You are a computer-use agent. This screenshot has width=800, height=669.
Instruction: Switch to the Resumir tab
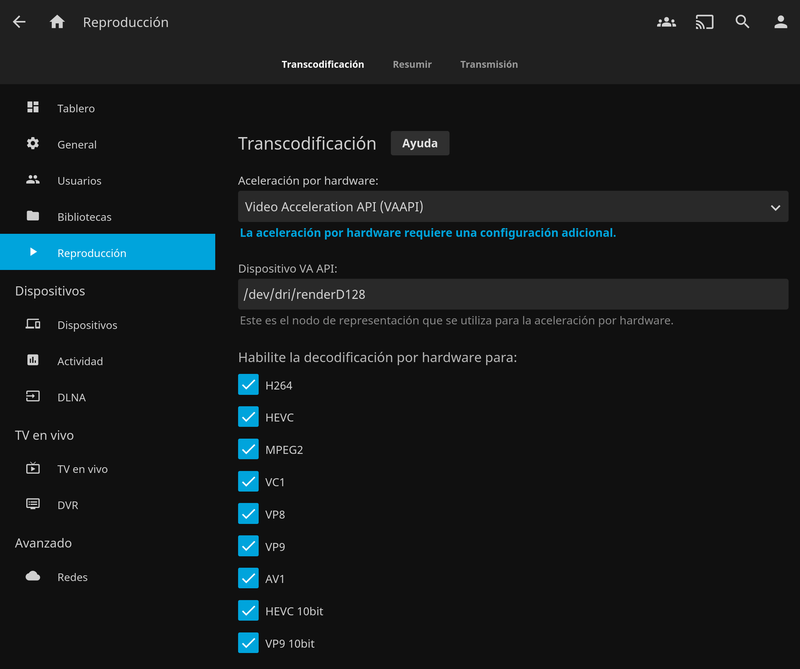point(412,64)
